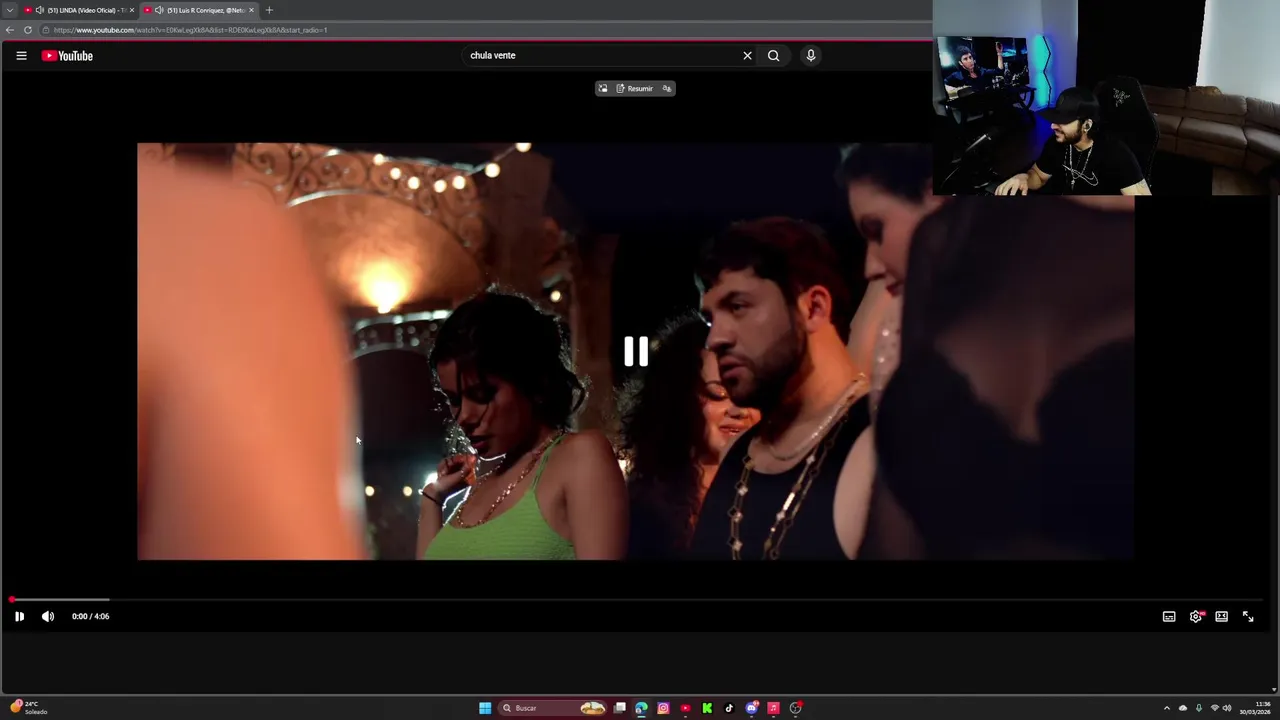Pause the video with the bottom-left button

[x=19, y=616]
